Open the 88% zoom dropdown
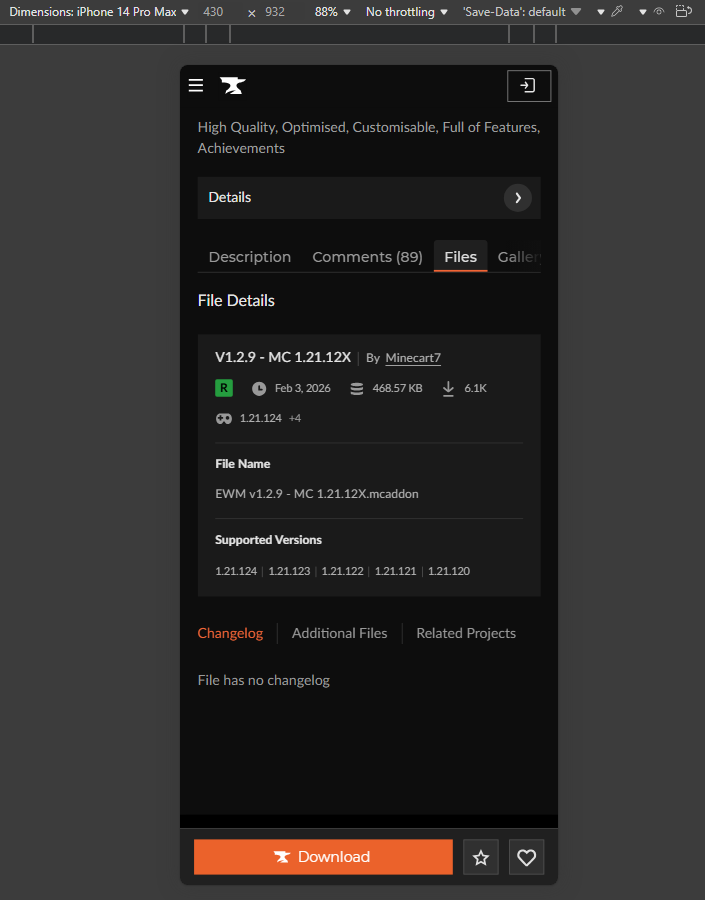Image resolution: width=705 pixels, height=900 pixels. pyautogui.click(x=332, y=12)
